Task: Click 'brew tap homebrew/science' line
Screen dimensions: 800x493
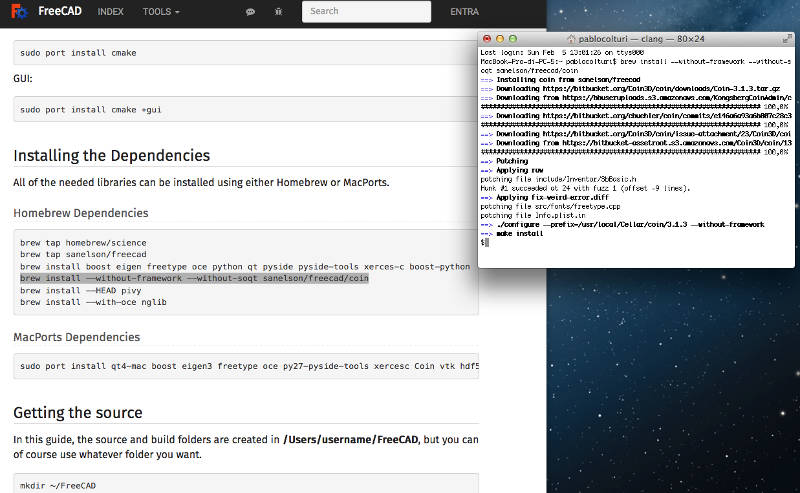Action: point(83,242)
